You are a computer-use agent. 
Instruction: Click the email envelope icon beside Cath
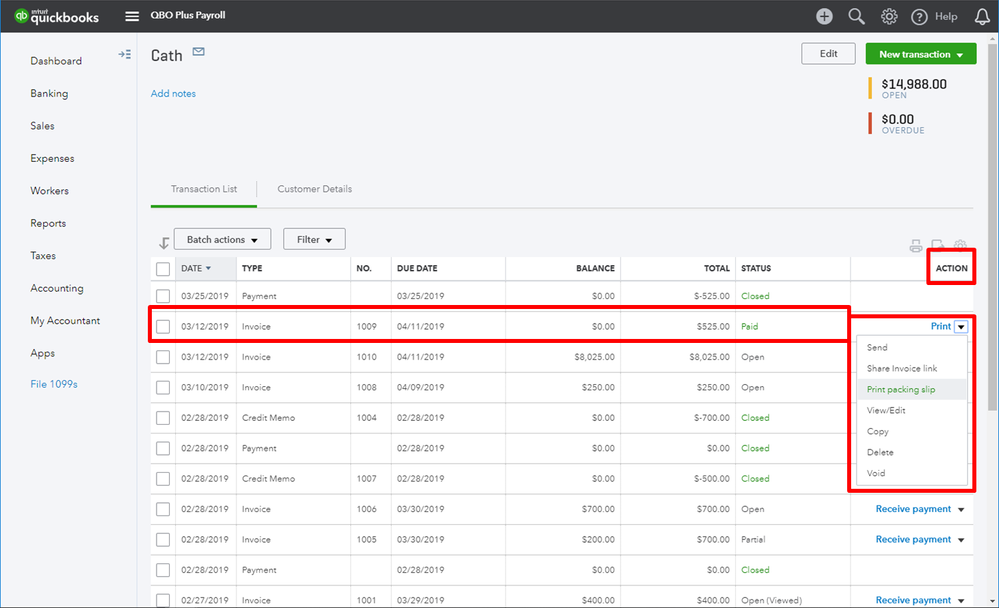tap(199, 52)
